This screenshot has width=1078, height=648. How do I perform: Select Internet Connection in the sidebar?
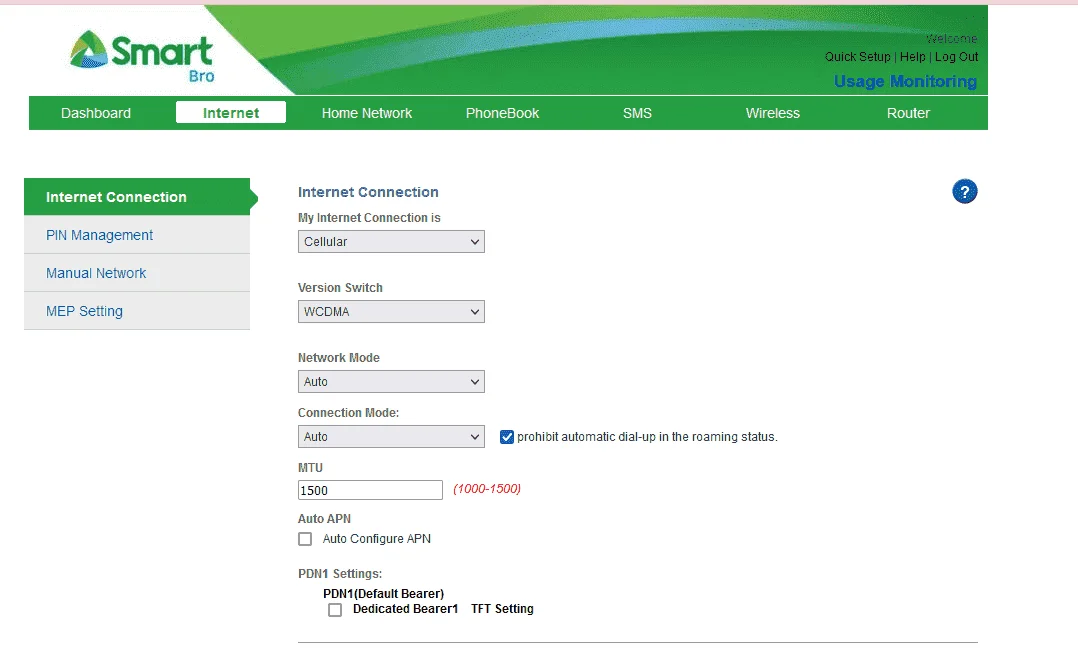[137, 197]
